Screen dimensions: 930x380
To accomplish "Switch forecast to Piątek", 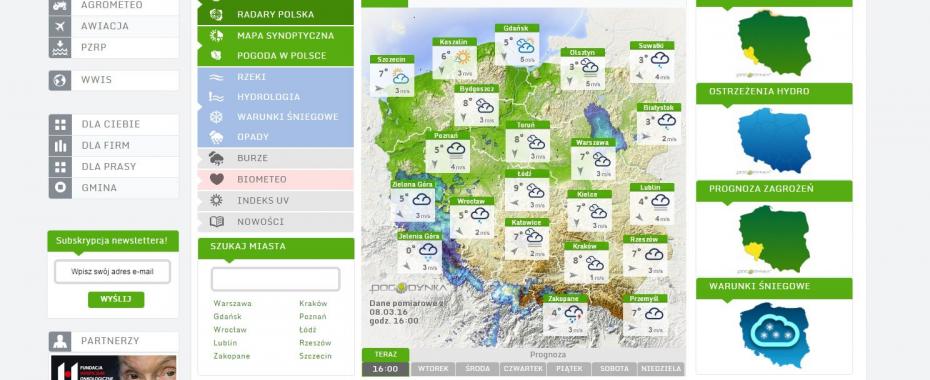I will click(569, 369).
